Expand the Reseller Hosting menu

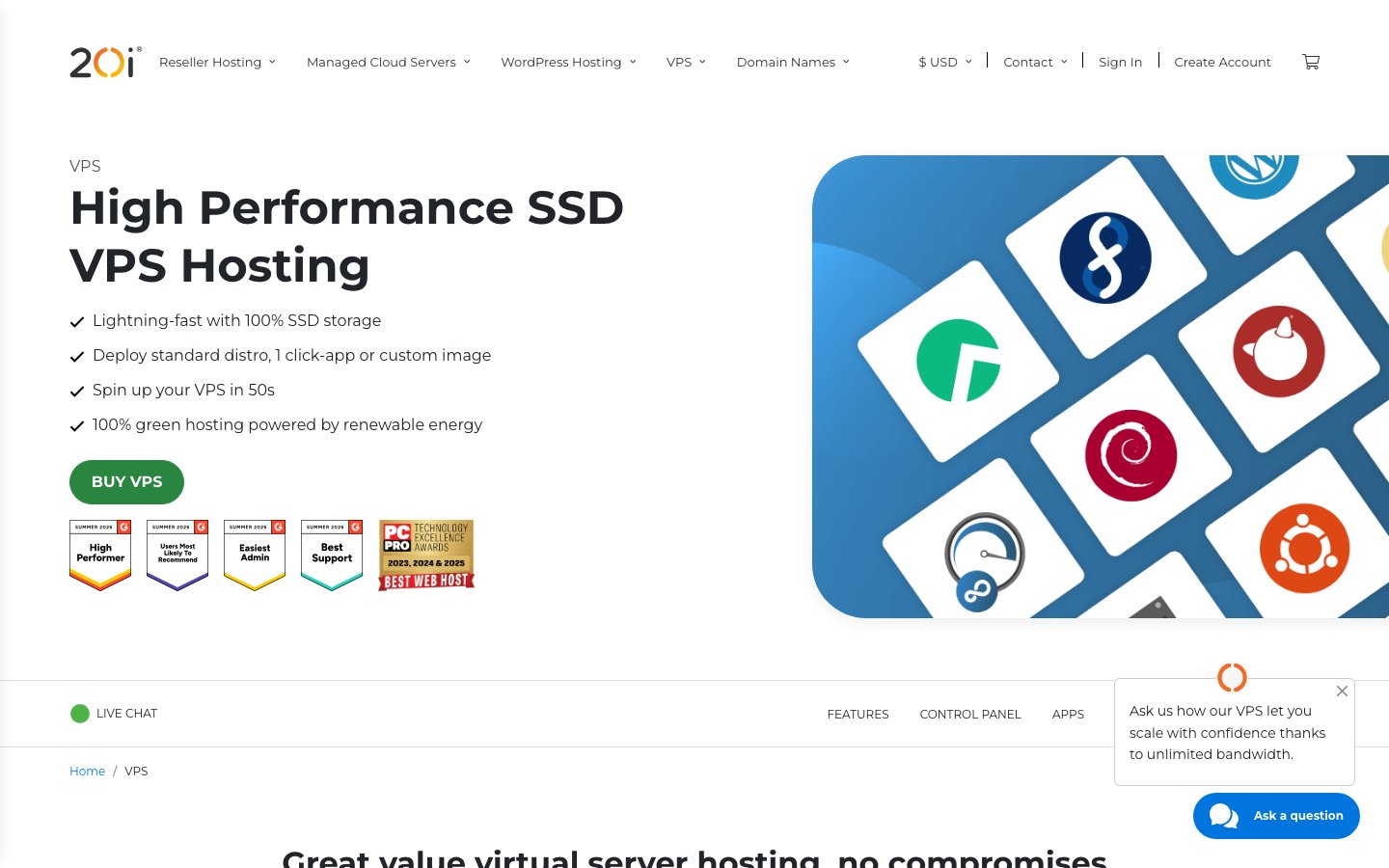point(217,62)
